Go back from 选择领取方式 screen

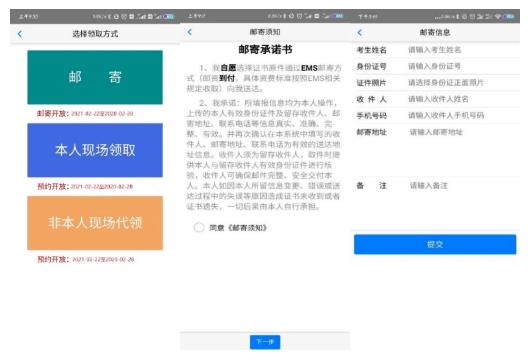pos(20,34)
